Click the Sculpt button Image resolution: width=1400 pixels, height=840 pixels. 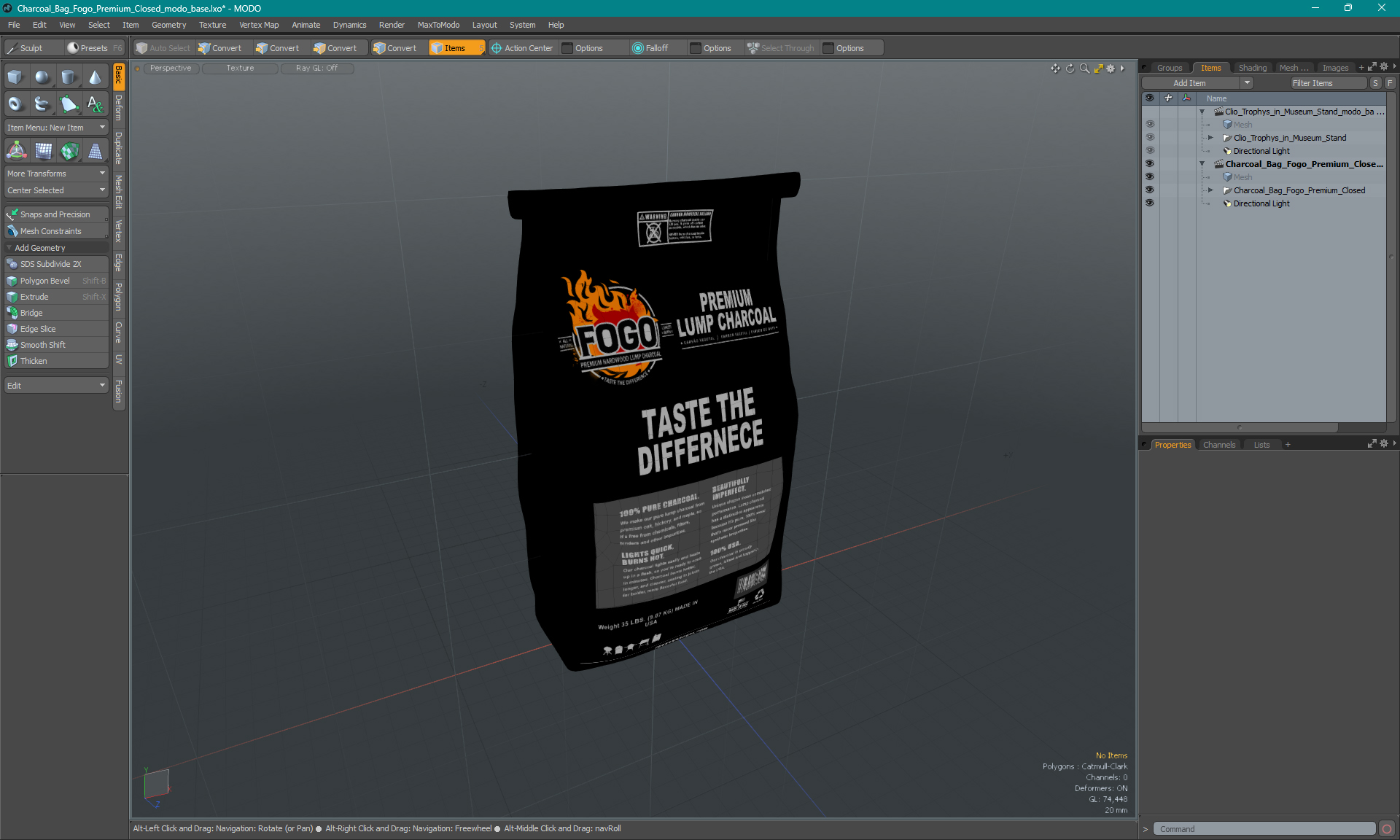tap(33, 48)
